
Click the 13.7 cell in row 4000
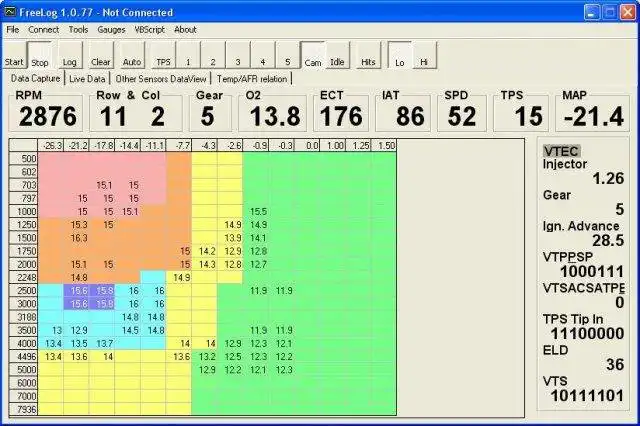tap(102, 344)
